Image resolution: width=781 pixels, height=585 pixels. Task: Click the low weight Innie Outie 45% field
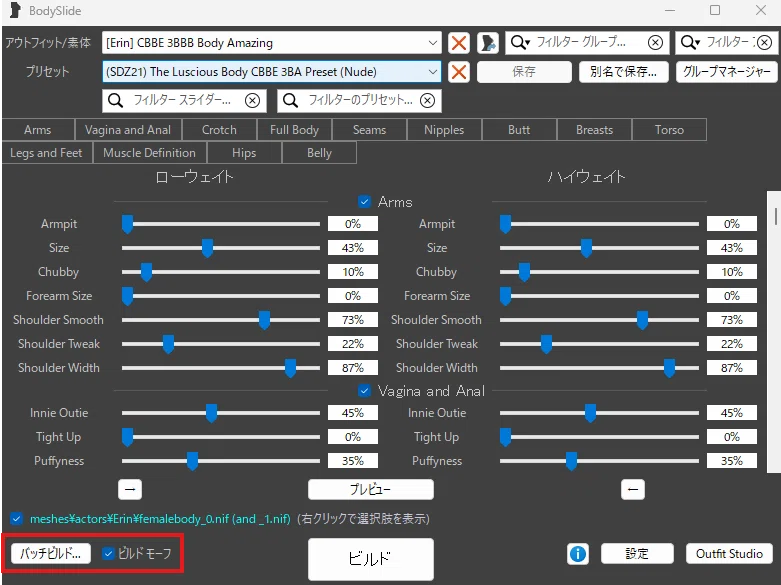tap(353, 413)
